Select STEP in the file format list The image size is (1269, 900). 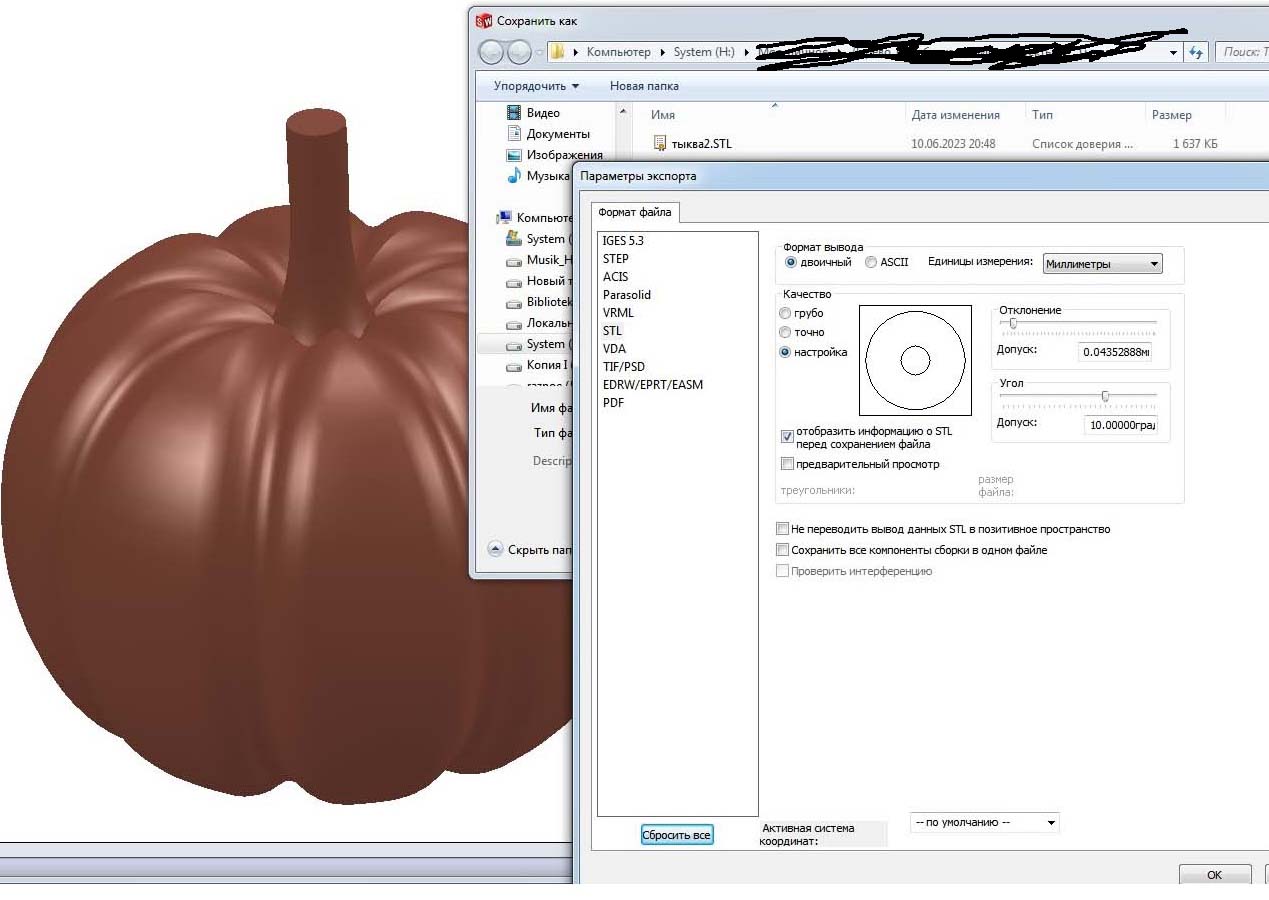(616, 259)
